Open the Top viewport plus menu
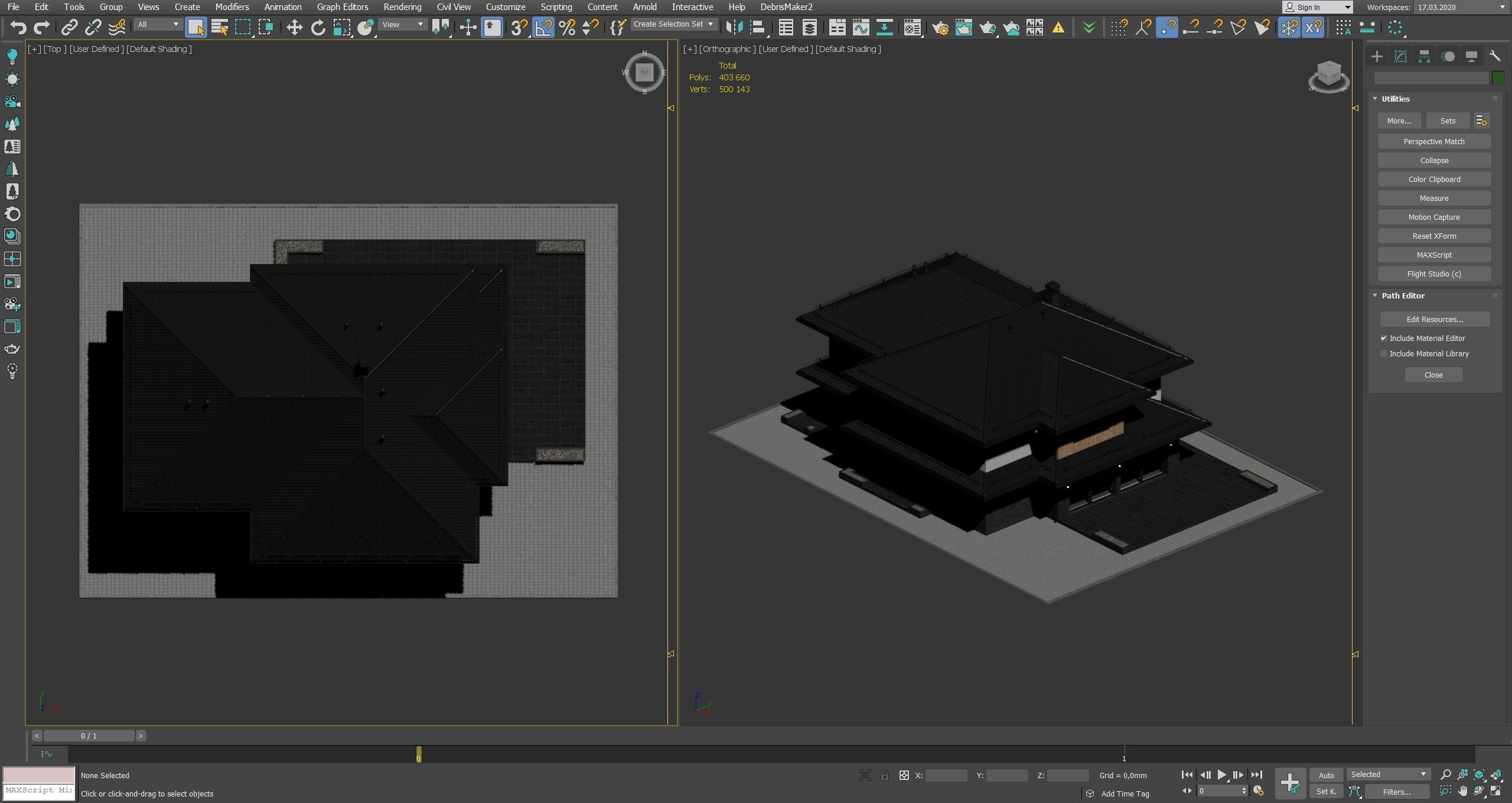The image size is (1512, 803). click(34, 49)
